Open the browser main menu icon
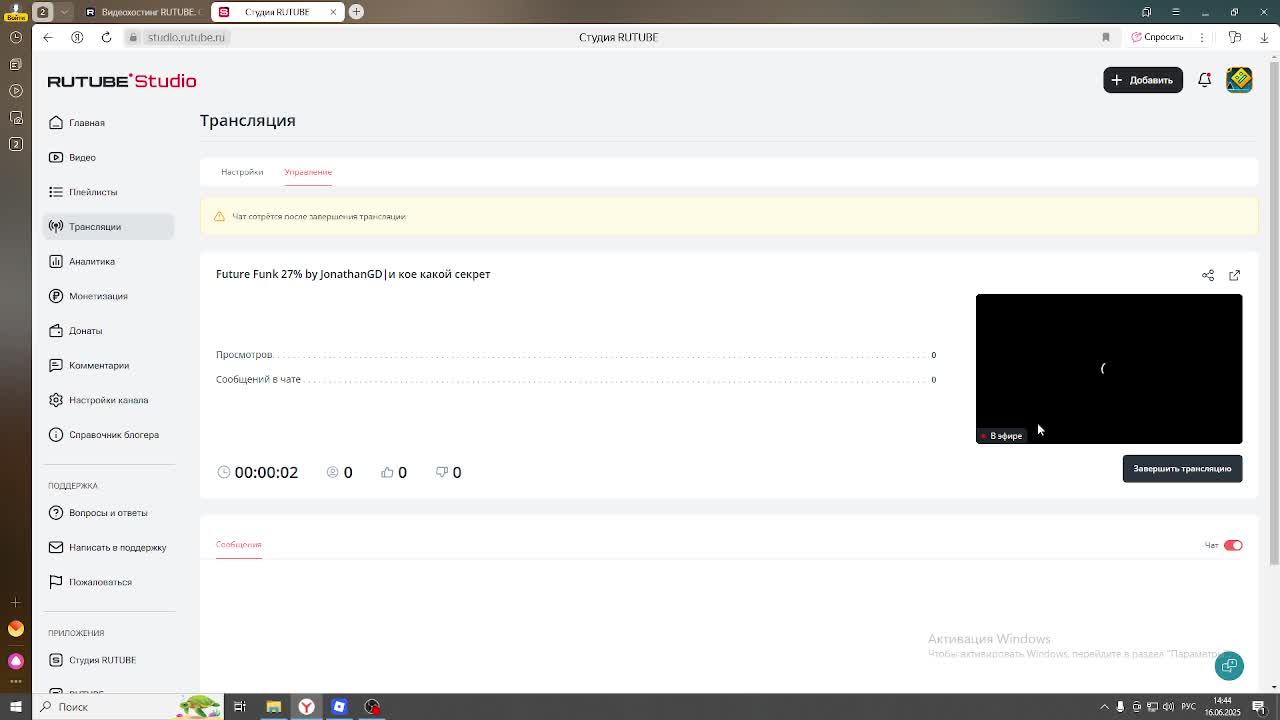This screenshot has height=720, width=1280. 1177,12
